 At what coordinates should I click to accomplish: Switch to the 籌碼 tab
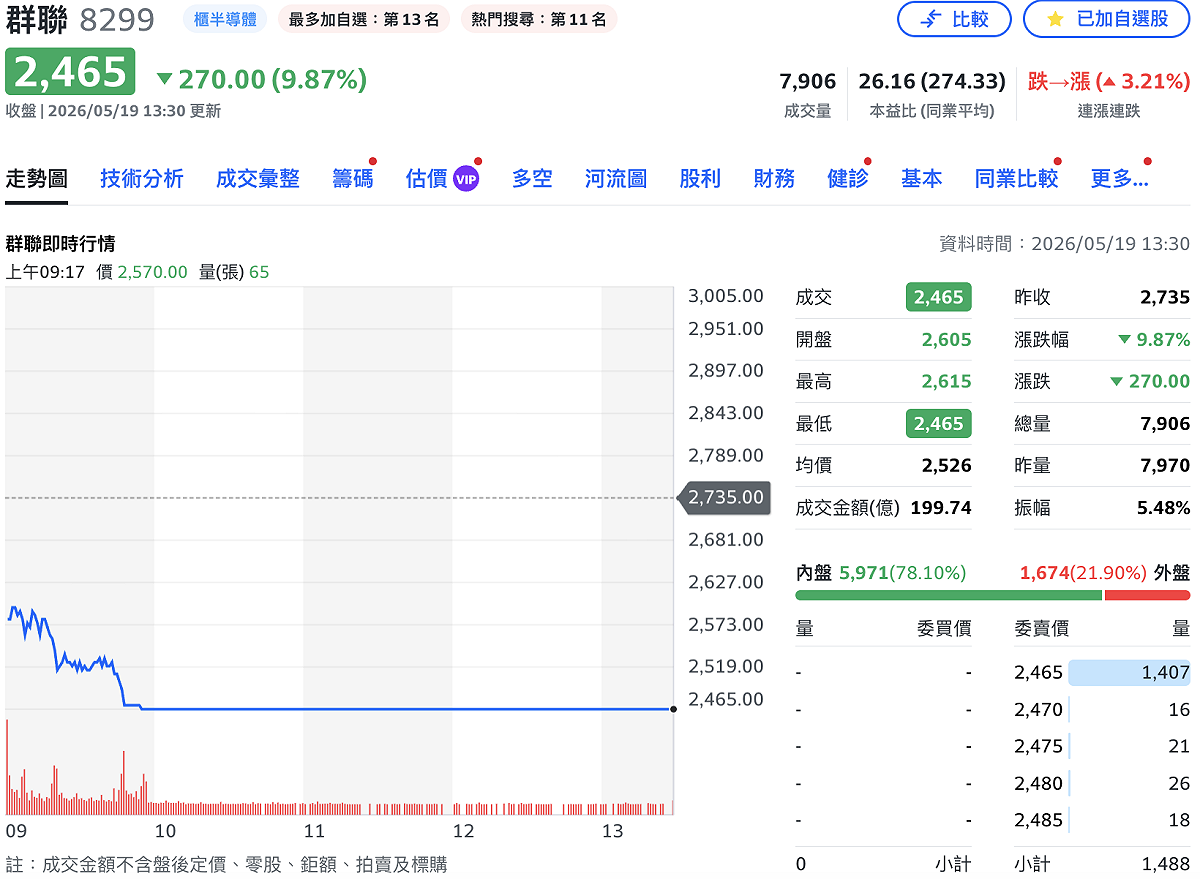[353, 179]
